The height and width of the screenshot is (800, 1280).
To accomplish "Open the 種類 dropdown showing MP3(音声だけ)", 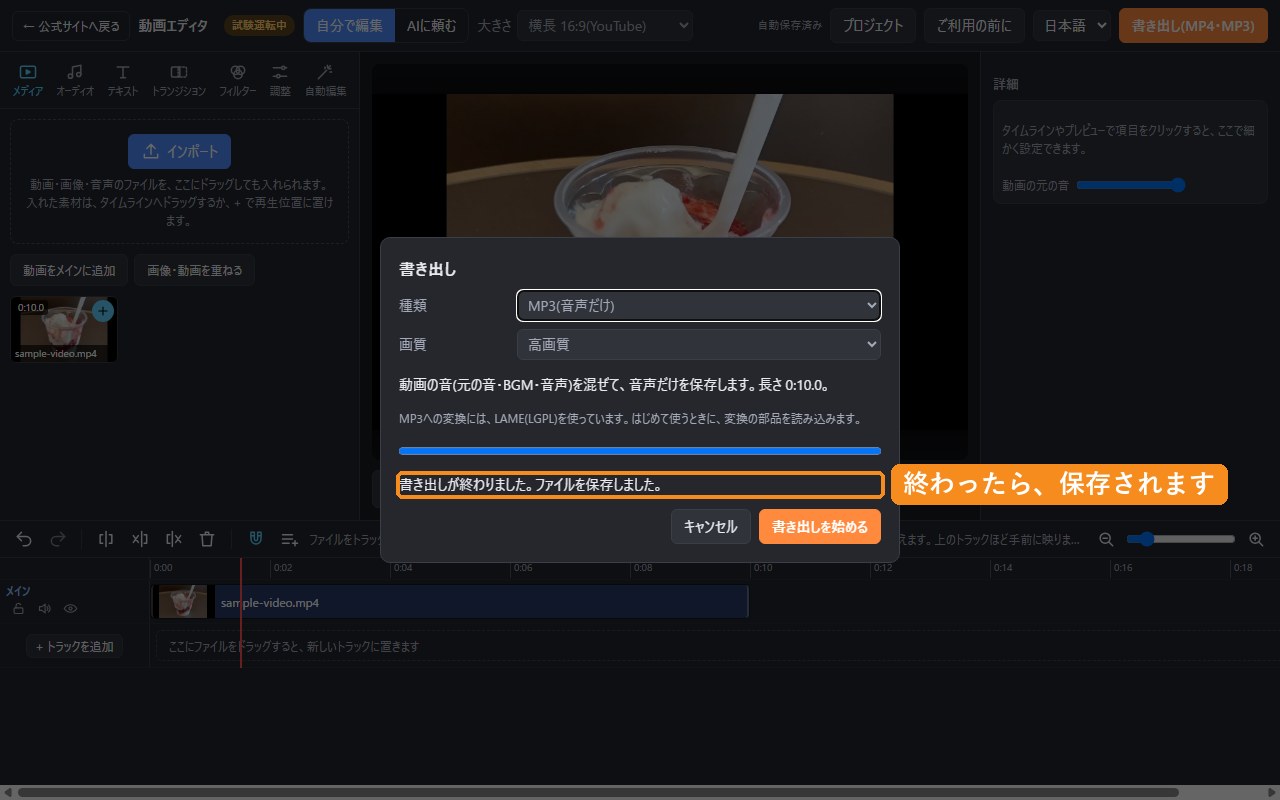I will (x=699, y=305).
